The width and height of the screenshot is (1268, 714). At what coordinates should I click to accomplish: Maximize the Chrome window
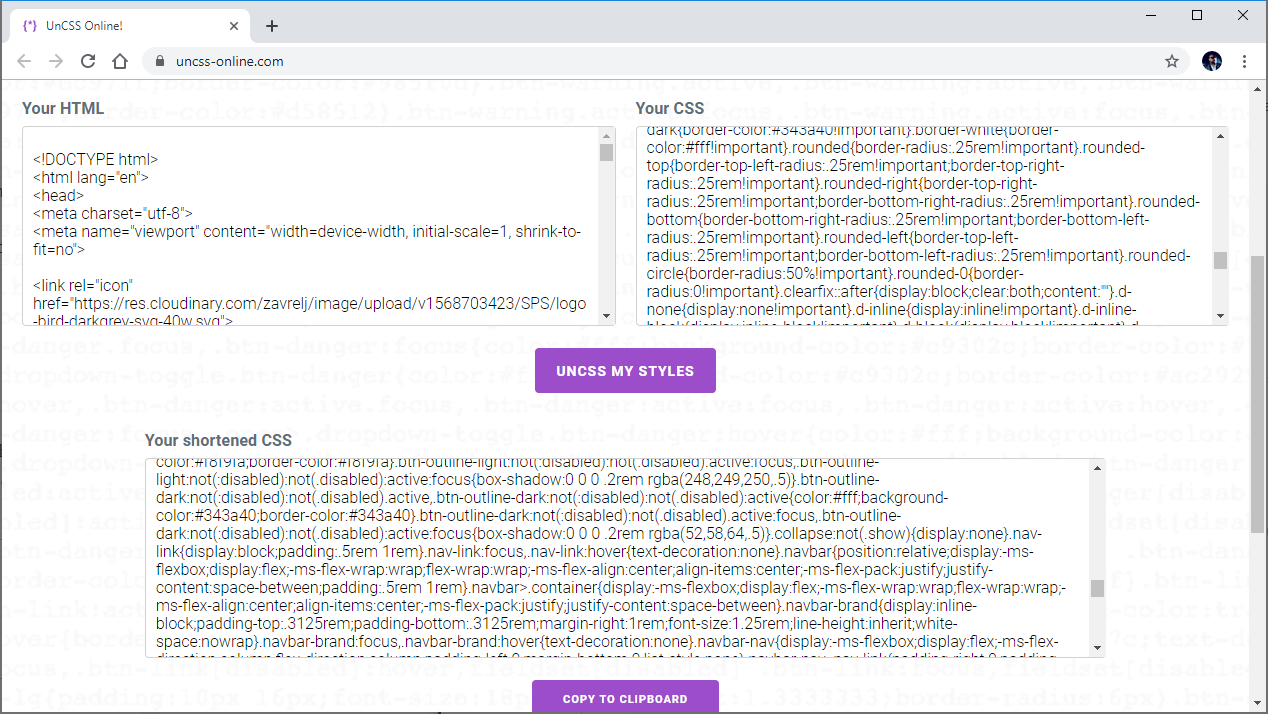click(x=1197, y=15)
